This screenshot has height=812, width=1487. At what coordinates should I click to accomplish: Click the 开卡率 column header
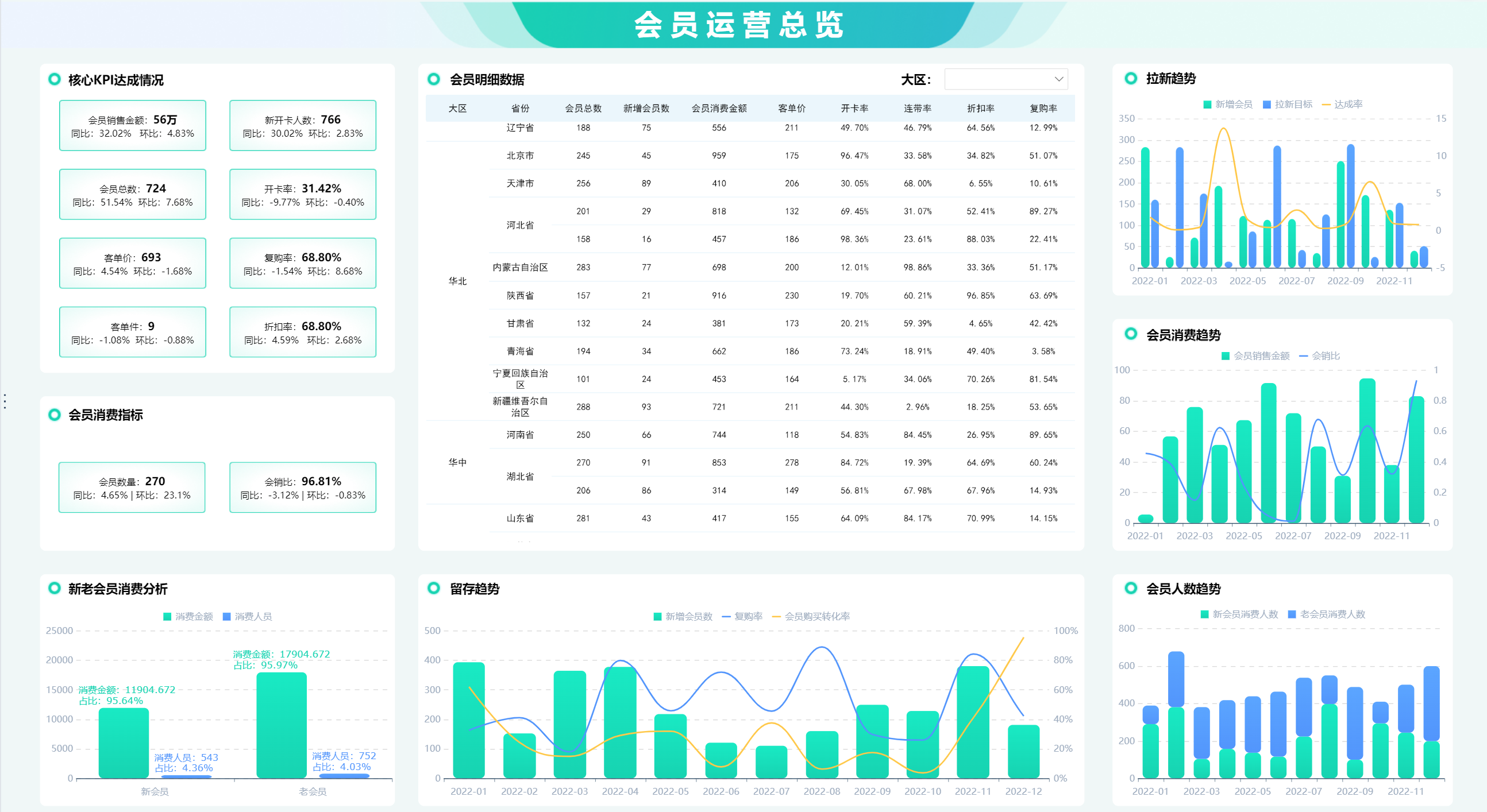854,109
